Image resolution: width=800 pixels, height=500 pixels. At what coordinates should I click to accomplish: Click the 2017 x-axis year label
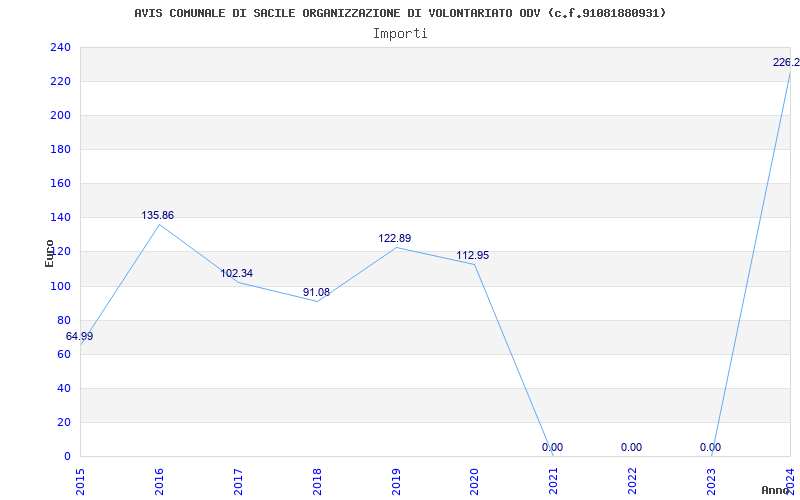click(238, 482)
